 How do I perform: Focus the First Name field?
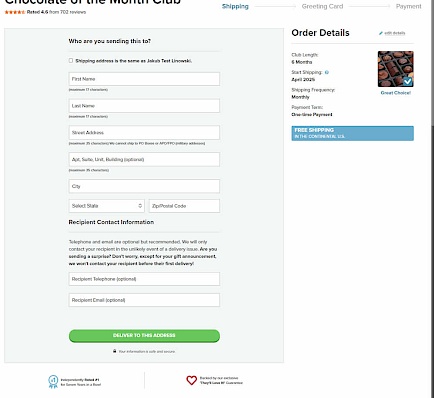click(144, 79)
